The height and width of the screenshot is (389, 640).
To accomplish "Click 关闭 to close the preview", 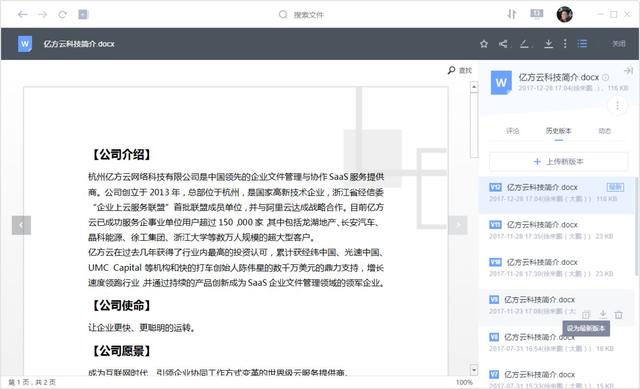I will click(x=618, y=44).
